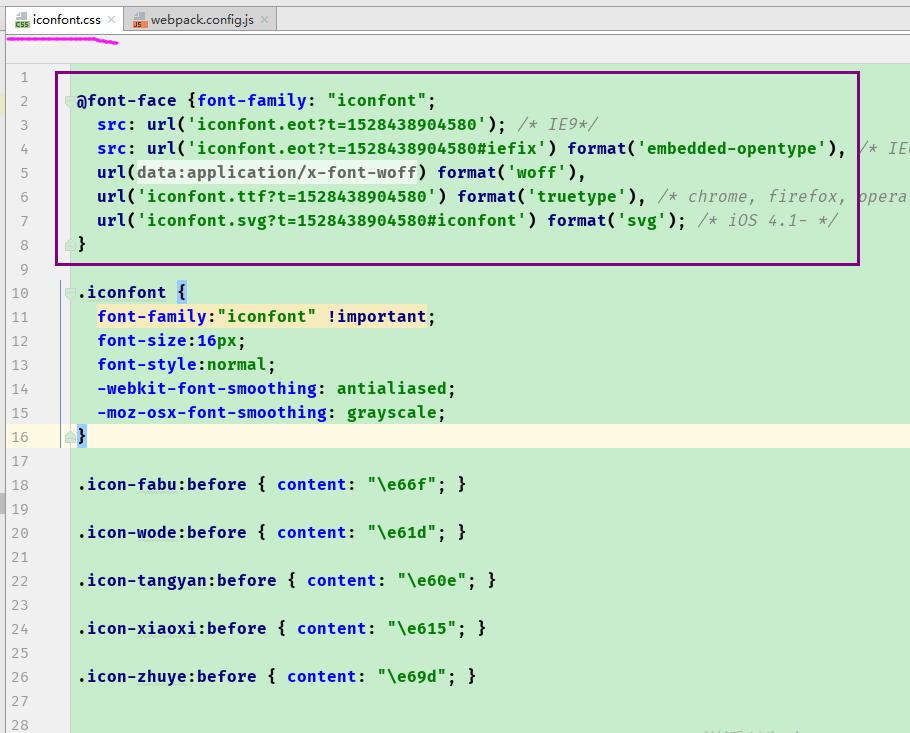Click the !important keyword on line 11

tap(377, 316)
